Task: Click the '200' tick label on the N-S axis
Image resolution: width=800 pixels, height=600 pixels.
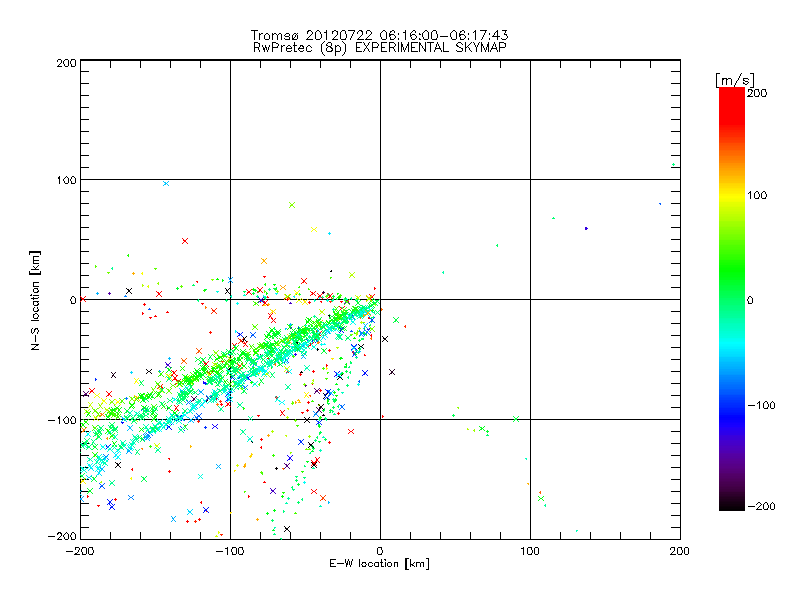Action: 67,63
